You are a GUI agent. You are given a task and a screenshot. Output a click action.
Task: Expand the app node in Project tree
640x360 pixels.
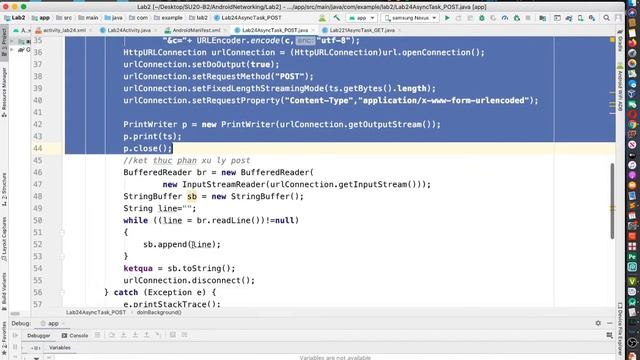[x=12, y=41]
